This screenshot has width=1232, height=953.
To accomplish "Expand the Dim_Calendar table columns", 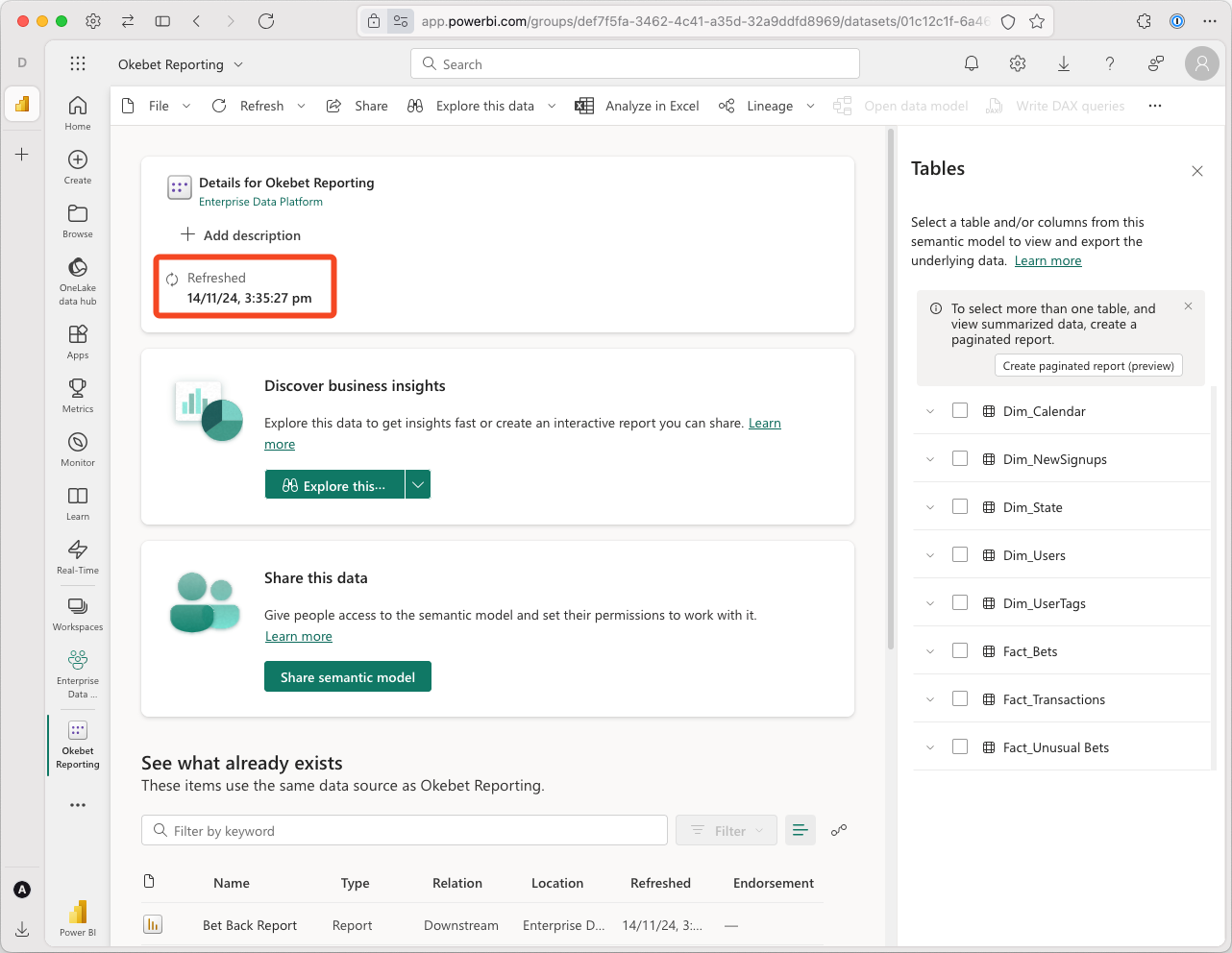I will pos(930,411).
